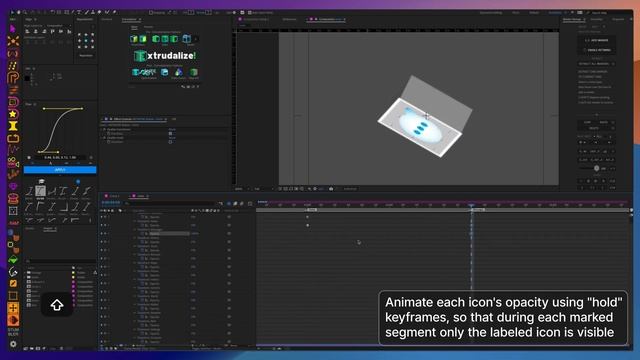
Task: Click the selection arrow tool in top toolbar
Action: (x=12, y=13)
